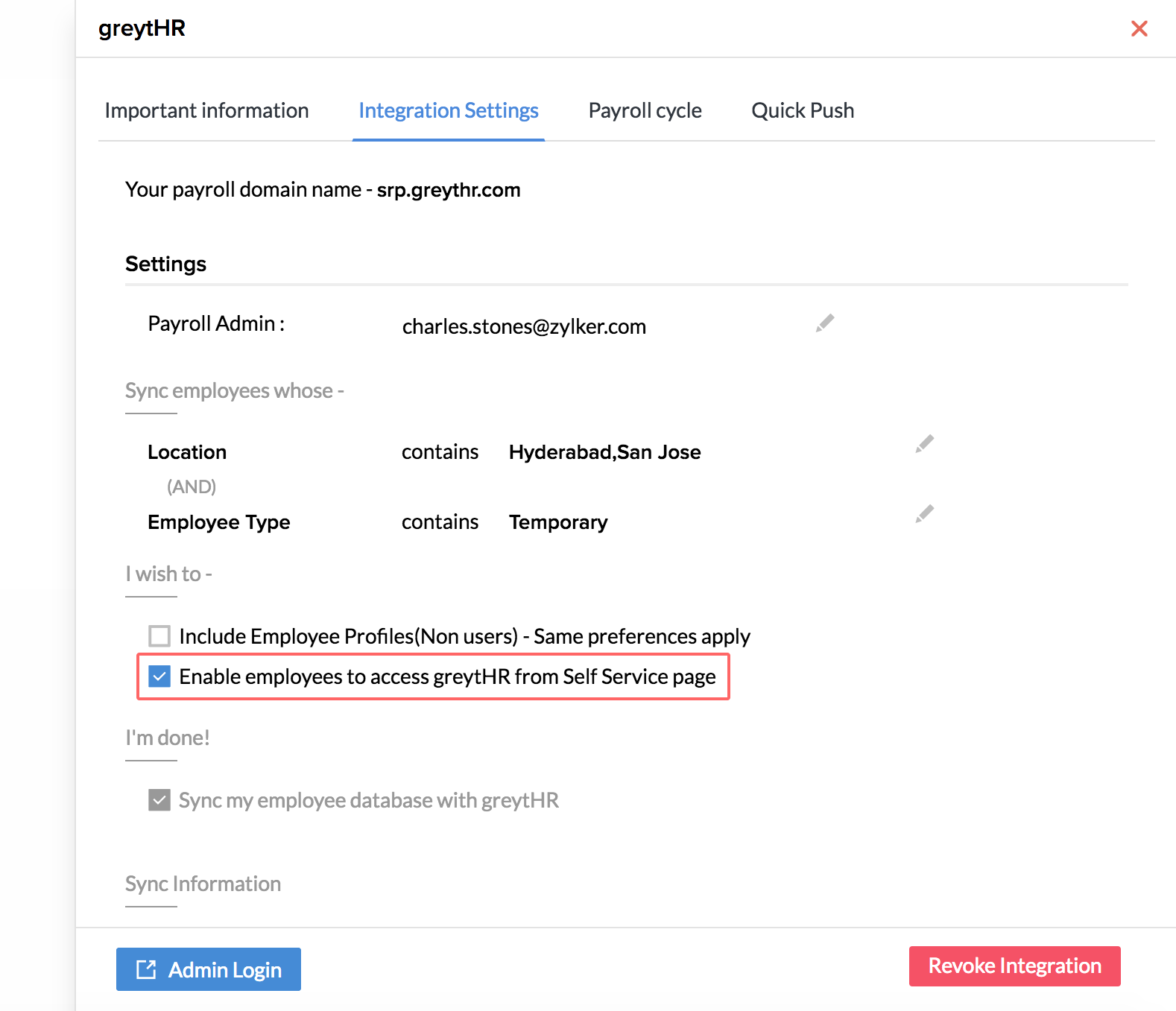The width and height of the screenshot is (1176, 1011).
Task: Go to the Quick Push tab
Action: pos(803,111)
